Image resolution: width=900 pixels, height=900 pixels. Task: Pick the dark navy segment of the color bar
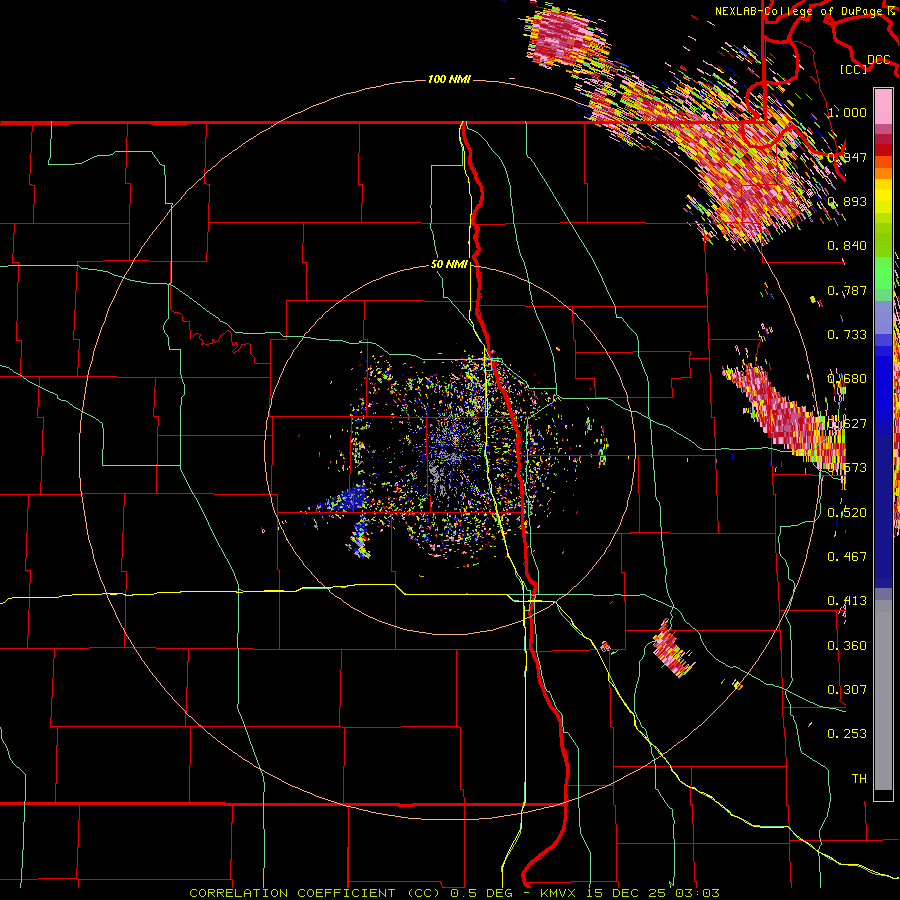(883, 511)
